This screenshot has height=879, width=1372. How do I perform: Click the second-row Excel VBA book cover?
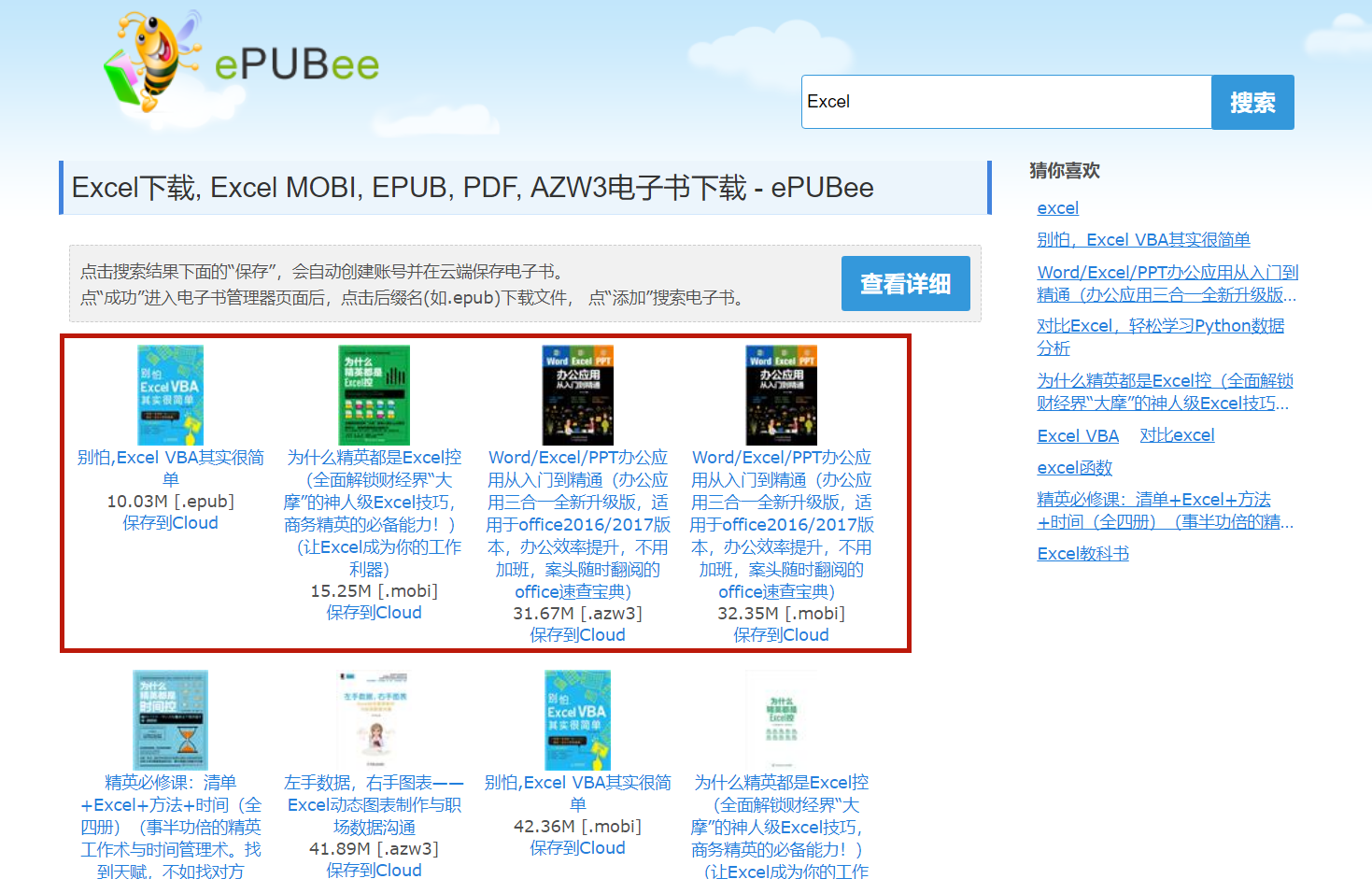[577, 719]
